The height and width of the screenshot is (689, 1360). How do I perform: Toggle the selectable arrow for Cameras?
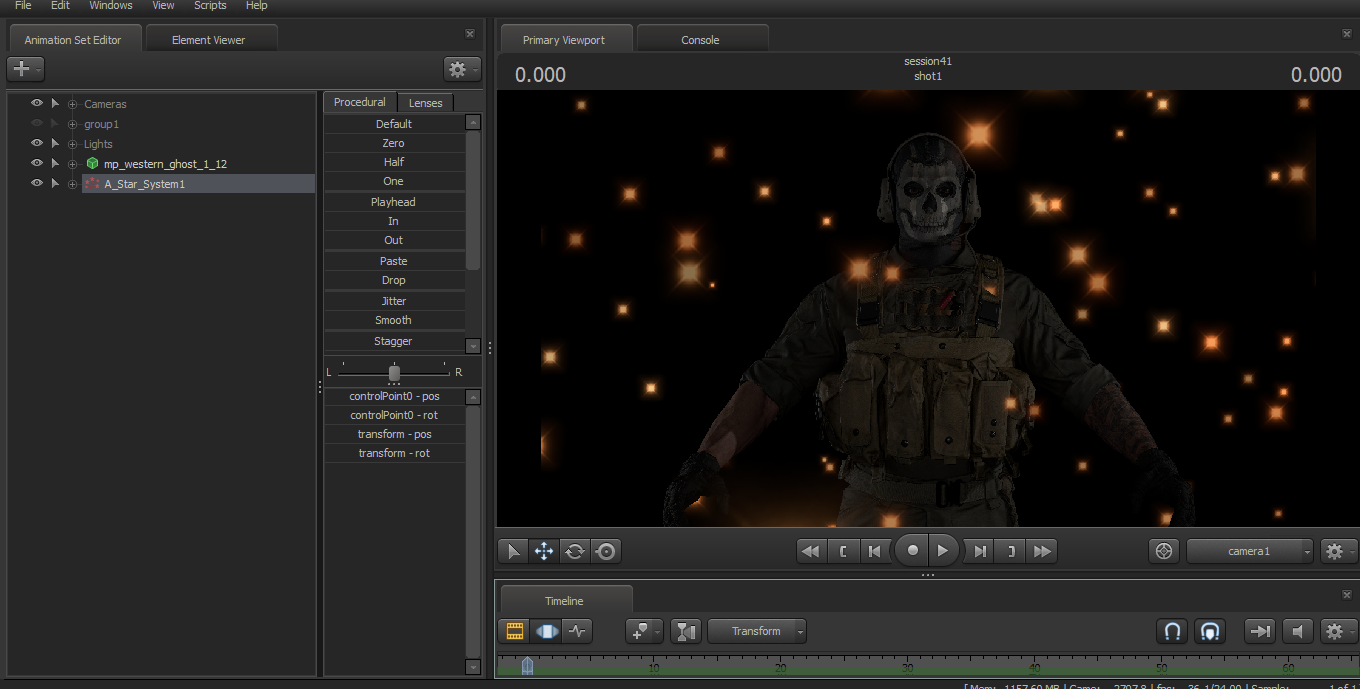click(x=55, y=103)
